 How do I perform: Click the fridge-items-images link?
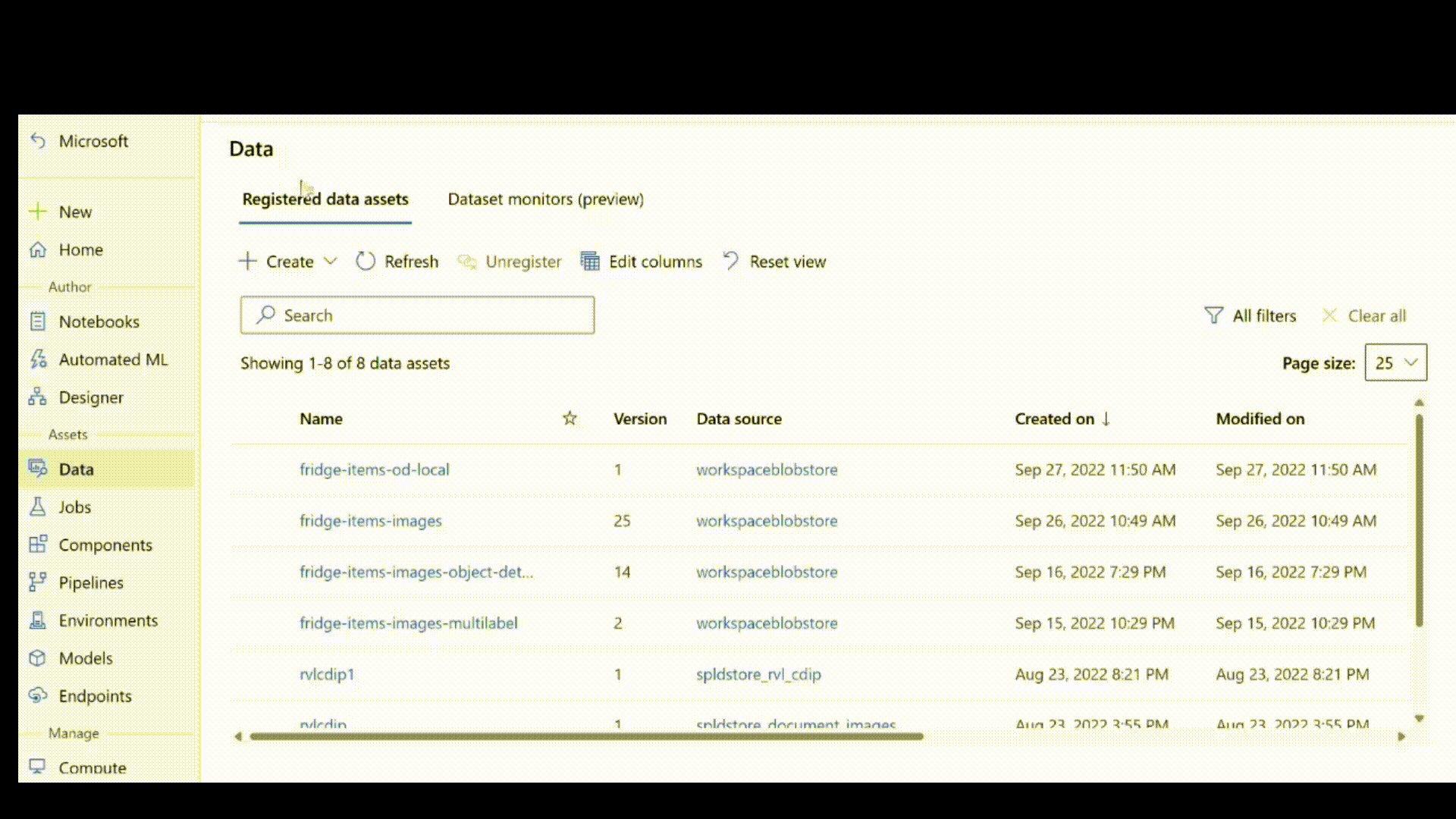tap(370, 520)
